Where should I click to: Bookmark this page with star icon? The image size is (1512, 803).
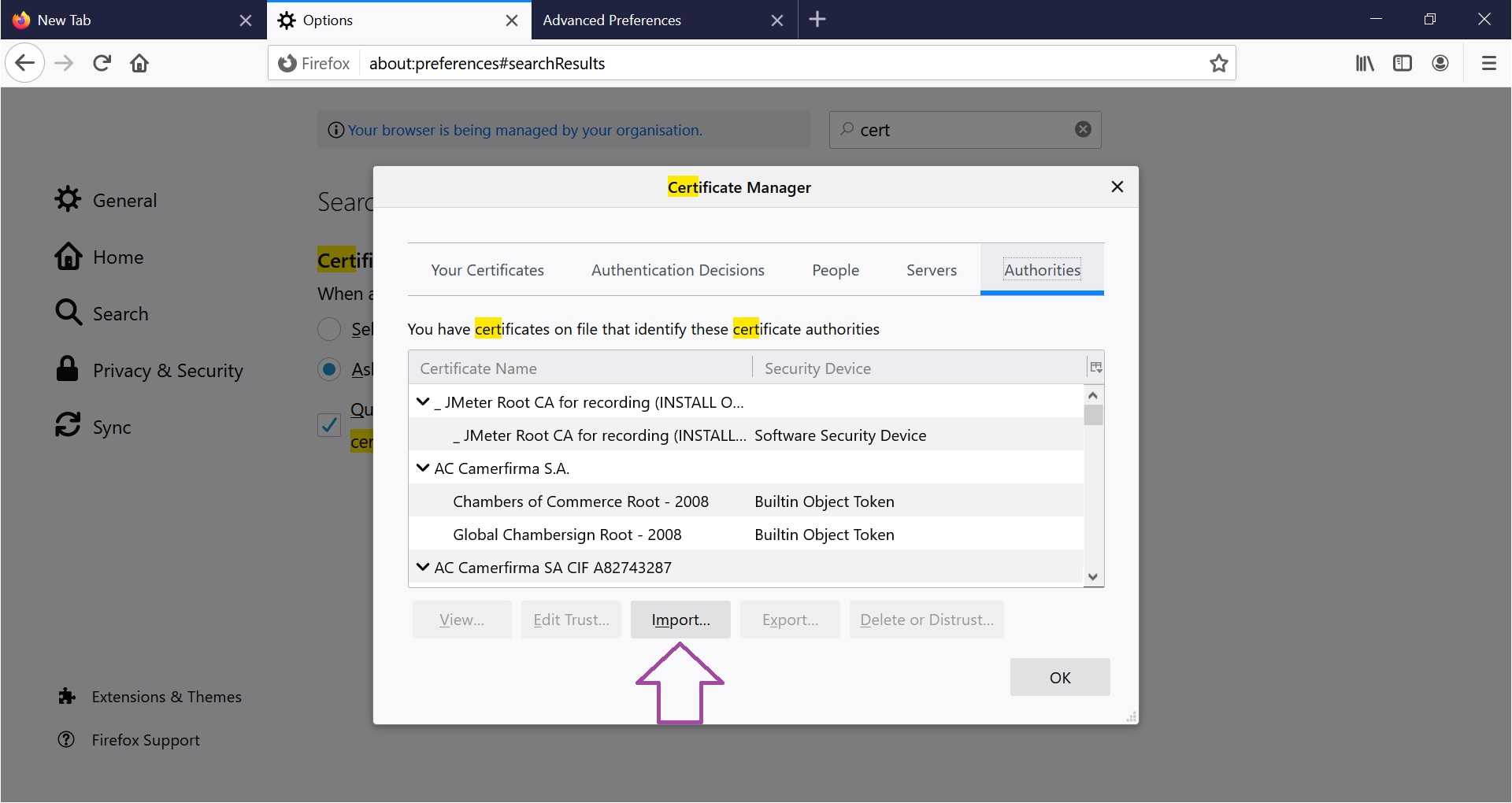(x=1218, y=63)
